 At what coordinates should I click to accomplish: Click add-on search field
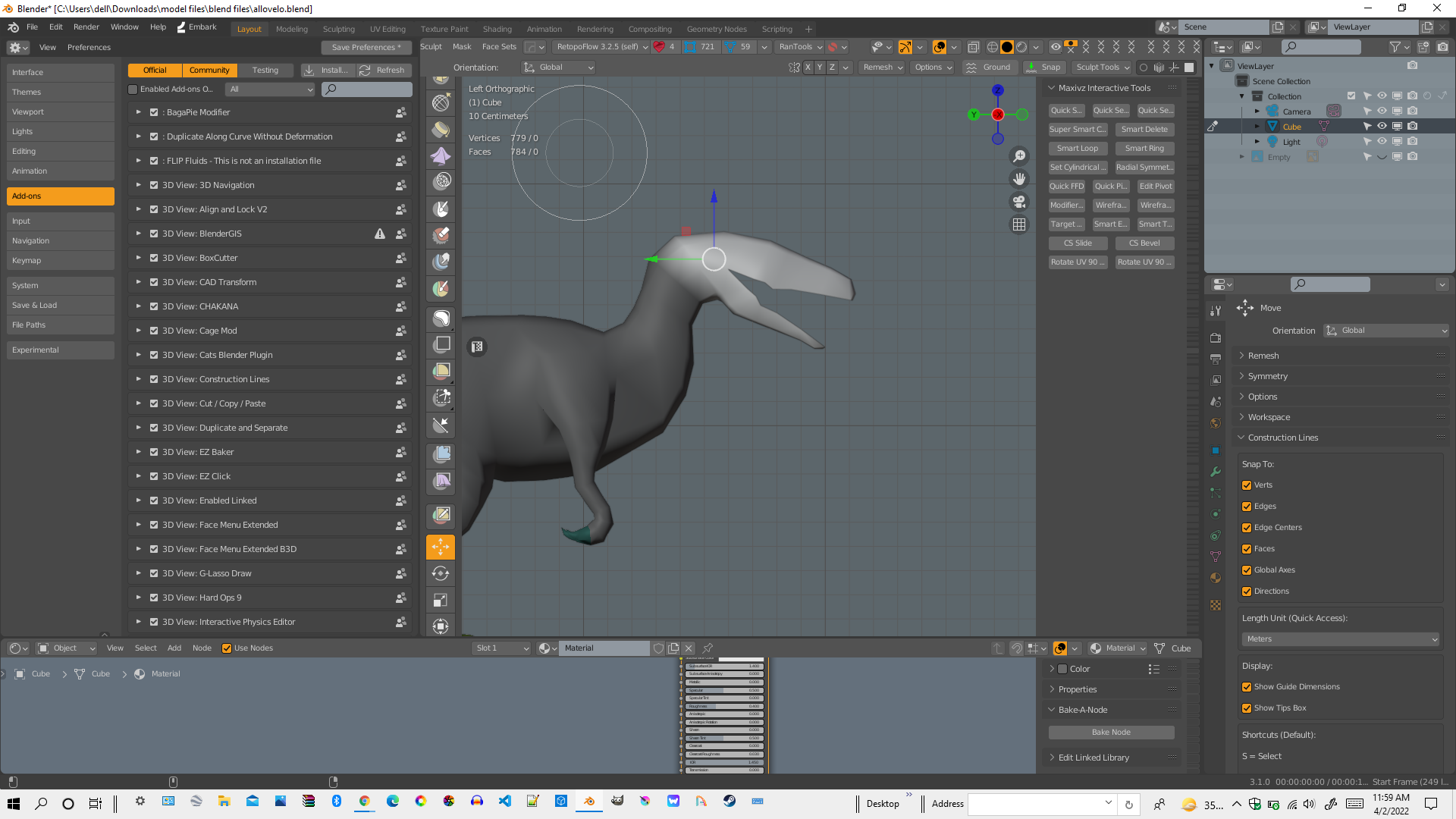[x=367, y=89]
